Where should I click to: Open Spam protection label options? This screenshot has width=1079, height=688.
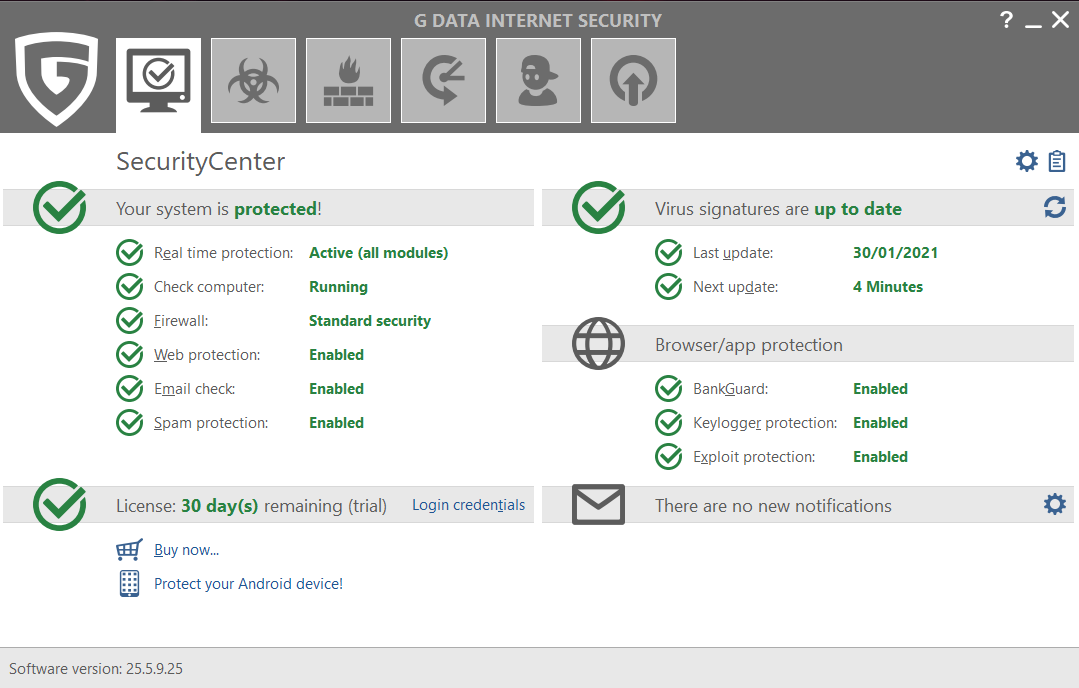click(x=211, y=423)
